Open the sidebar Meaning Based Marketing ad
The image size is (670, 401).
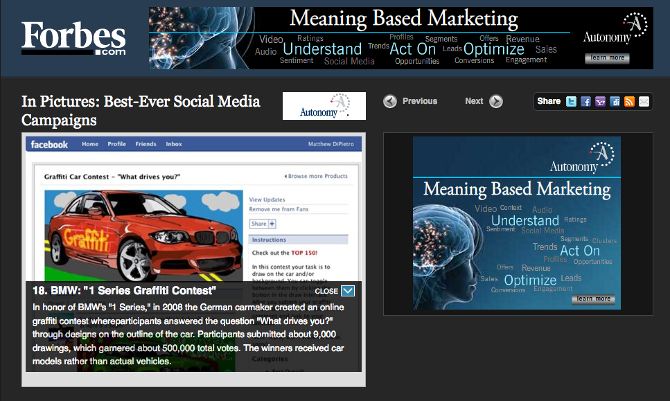tap(517, 223)
